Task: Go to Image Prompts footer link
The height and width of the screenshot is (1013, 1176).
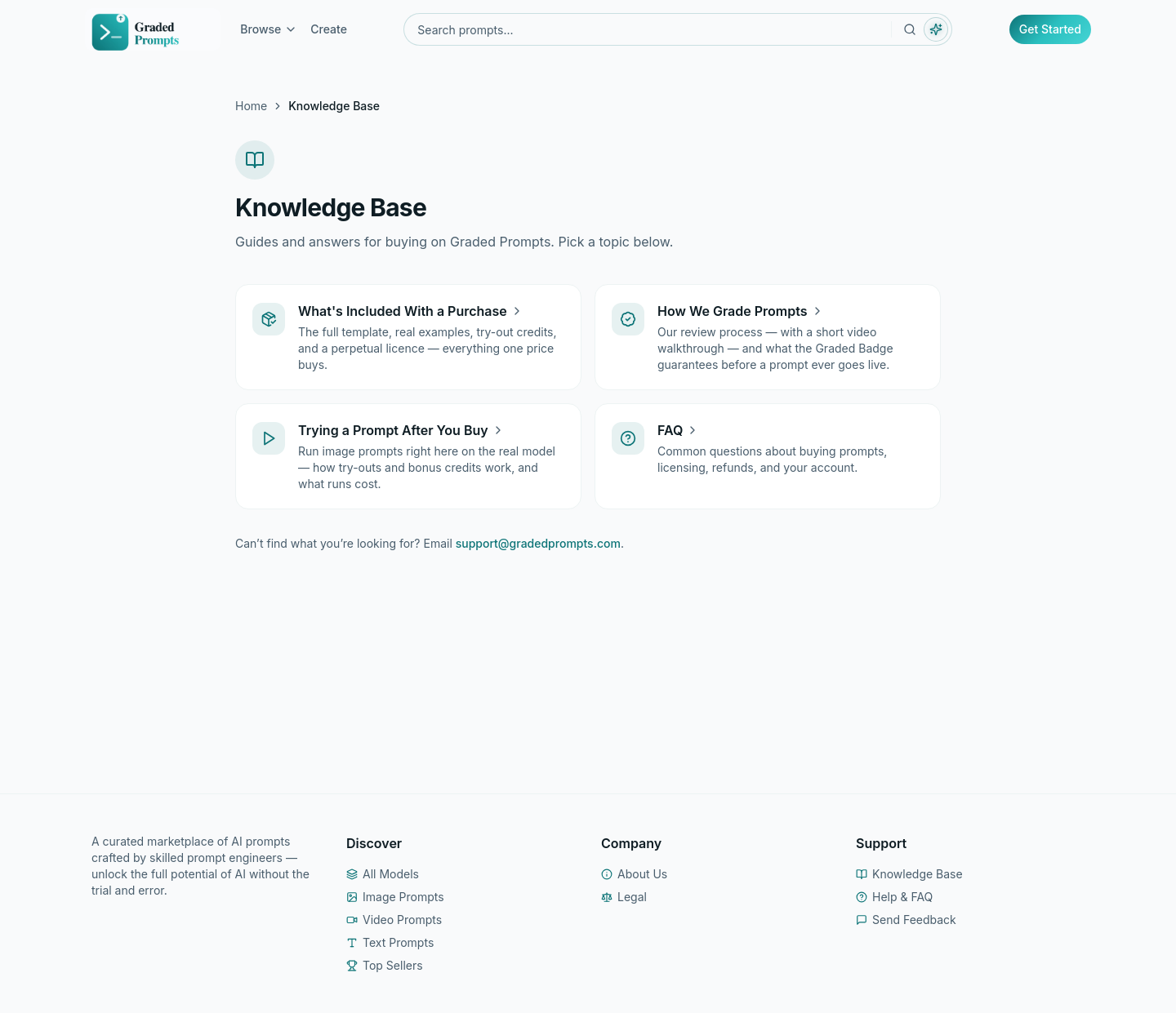Action: [403, 897]
